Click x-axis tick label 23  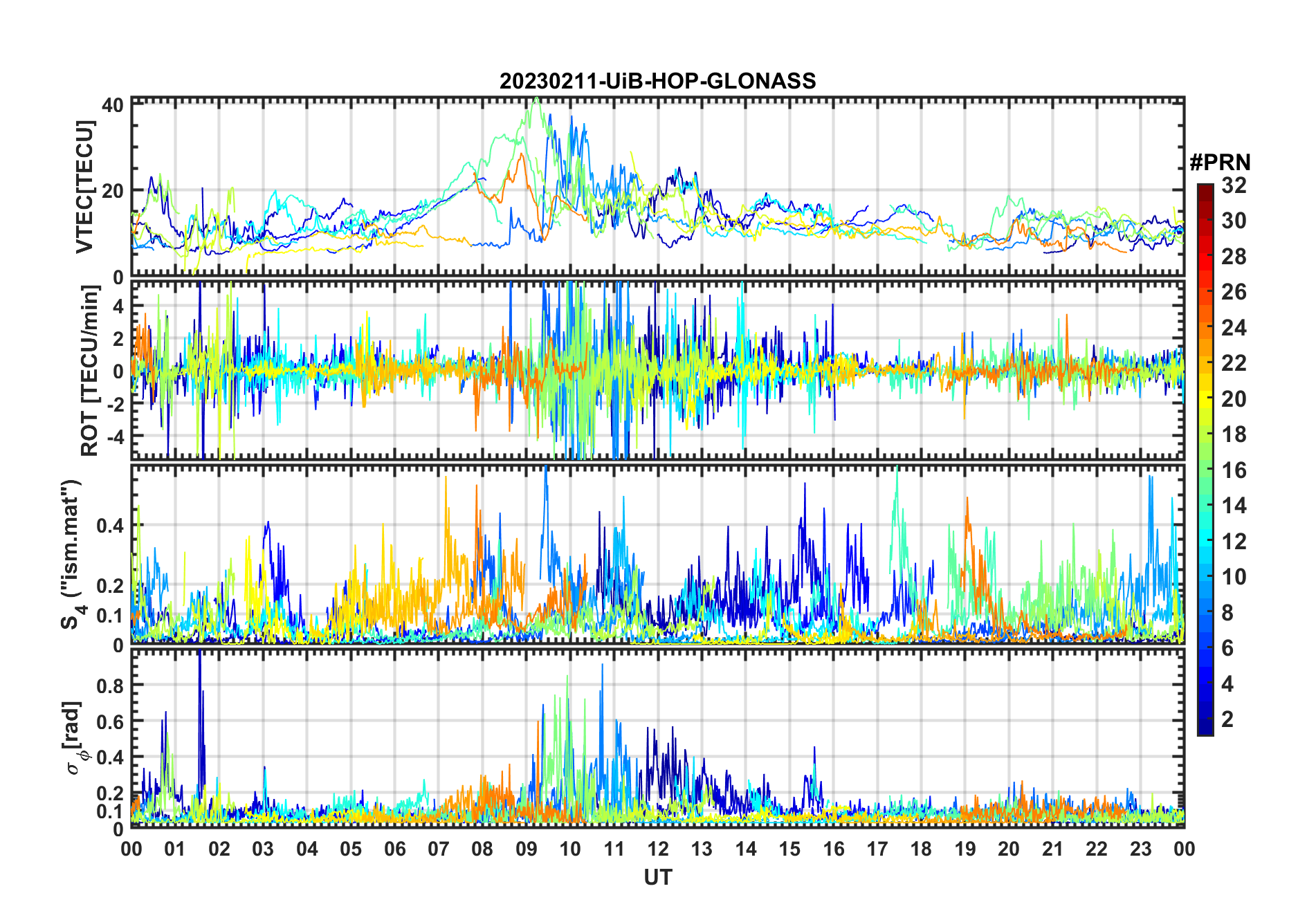click(1140, 849)
